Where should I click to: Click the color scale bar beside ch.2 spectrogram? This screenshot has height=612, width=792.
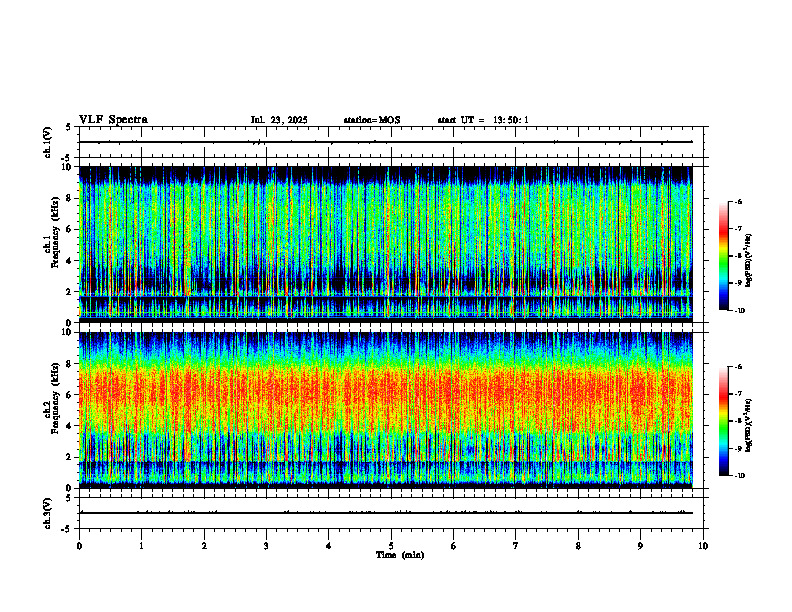tap(724, 421)
